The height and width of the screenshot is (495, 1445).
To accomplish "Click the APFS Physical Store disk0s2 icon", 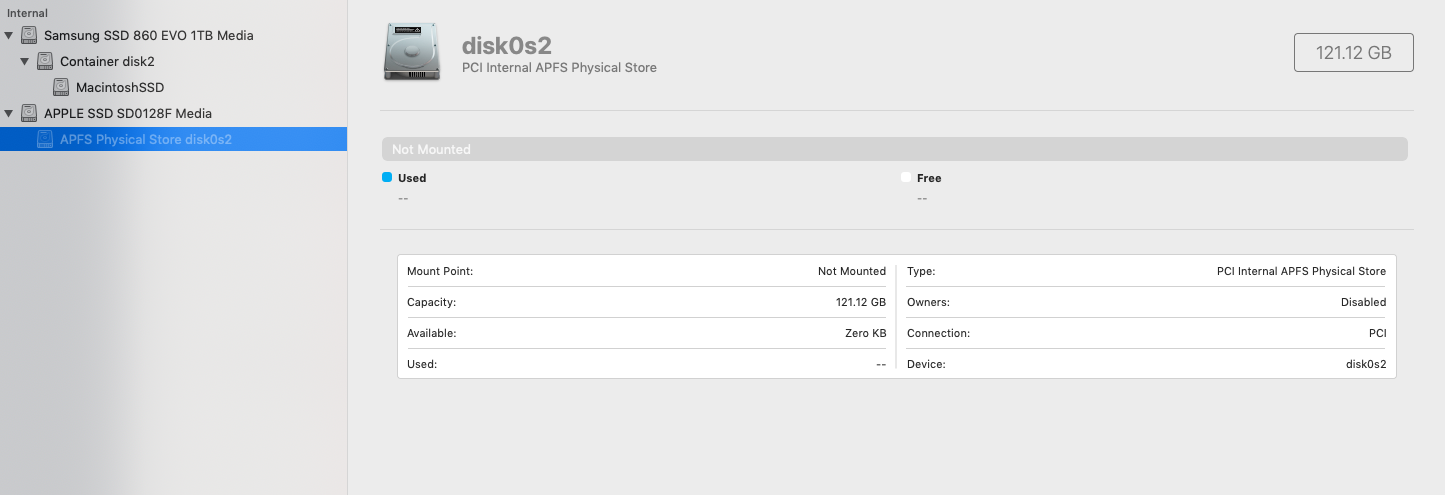I will click(45, 139).
